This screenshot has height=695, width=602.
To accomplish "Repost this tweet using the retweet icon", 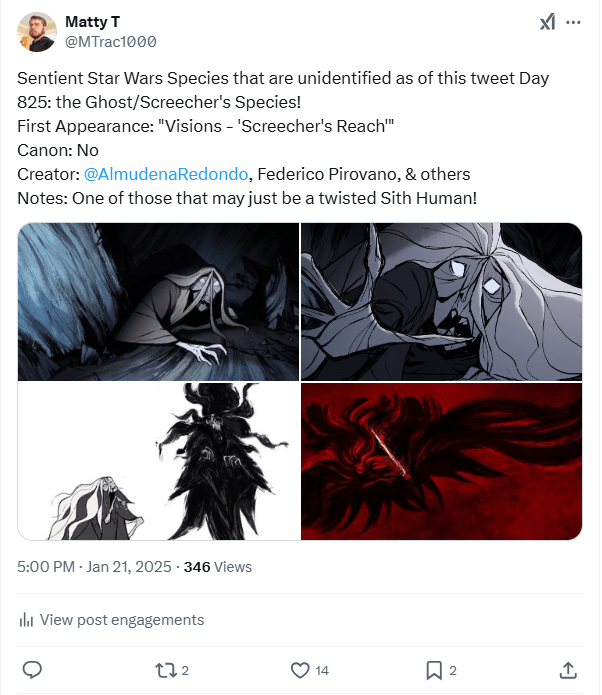I will click(x=165, y=669).
